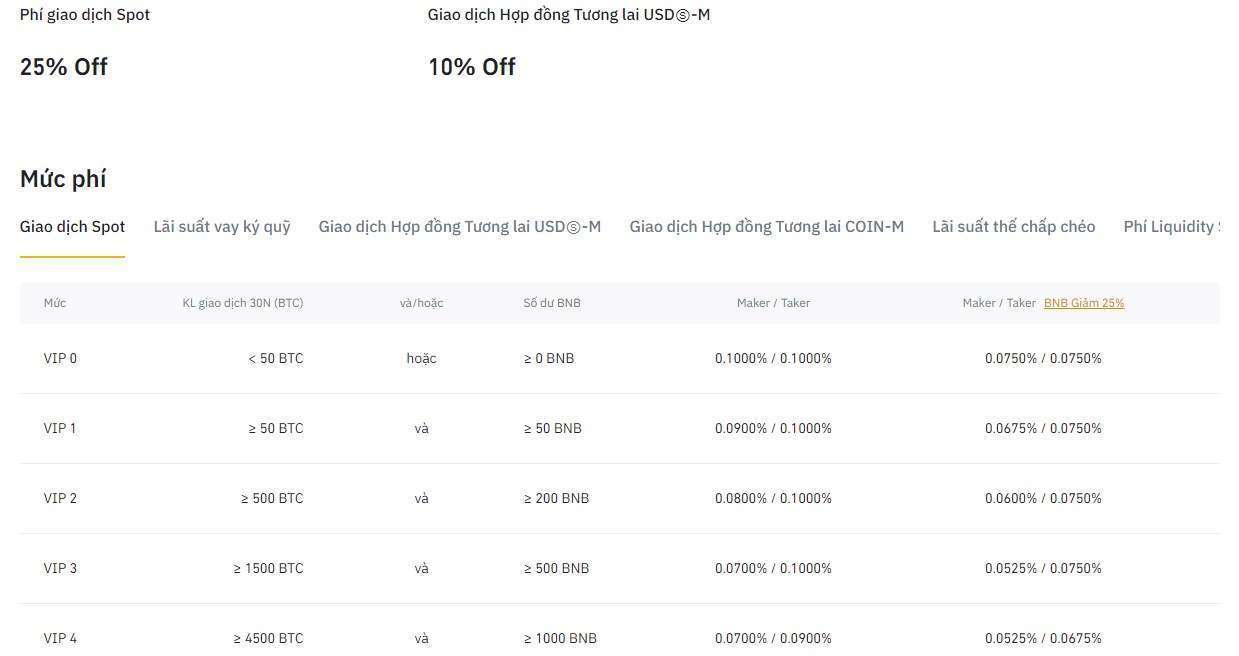This screenshot has width=1239, height=656.
Task: Open the Lãi suất vay ký quỹ tab
Action: coord(222,227)
